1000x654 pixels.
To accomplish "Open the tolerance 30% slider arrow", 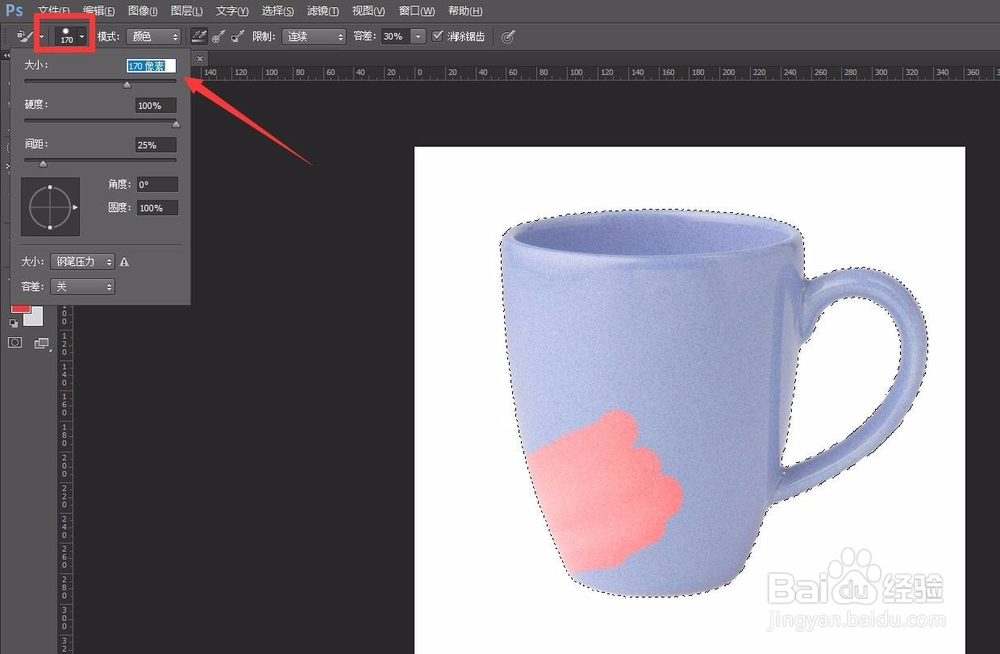I will point(418,36).
